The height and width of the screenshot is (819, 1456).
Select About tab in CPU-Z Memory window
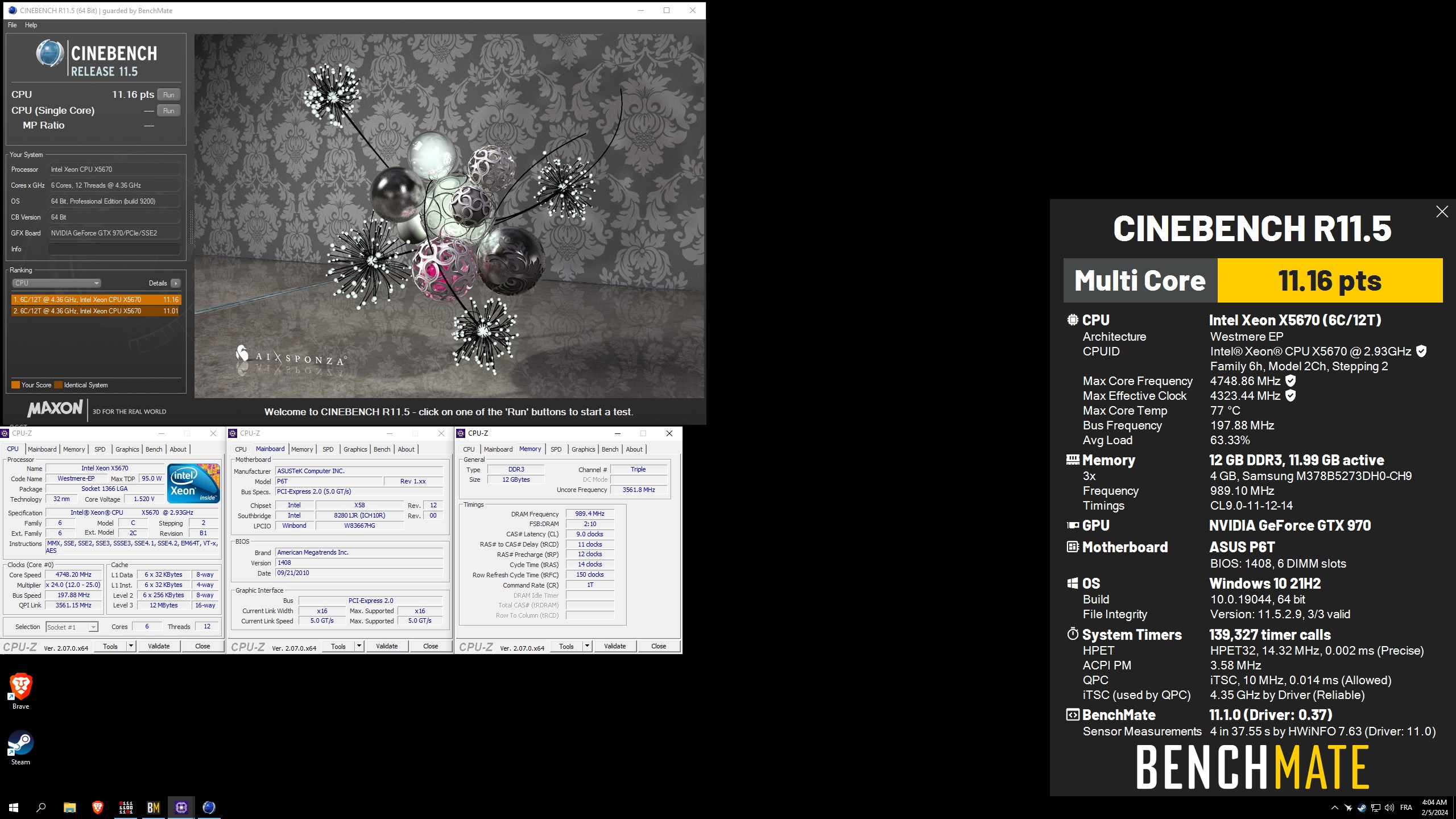point(634,449)
